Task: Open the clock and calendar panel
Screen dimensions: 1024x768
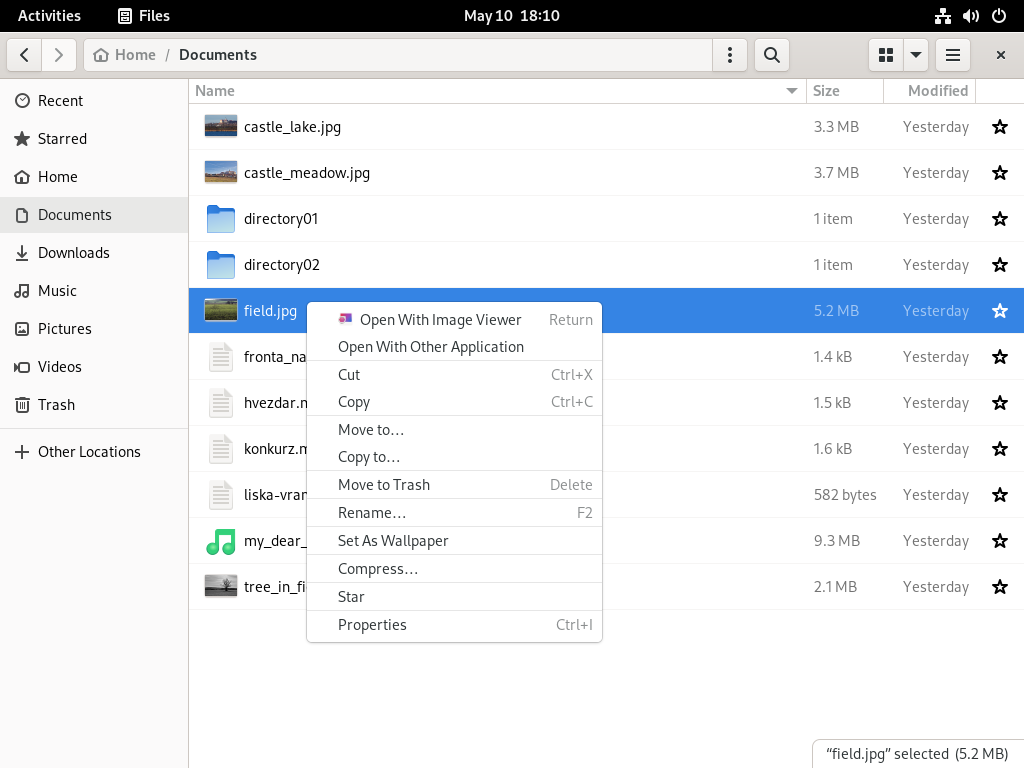Action: coord(512,16)
